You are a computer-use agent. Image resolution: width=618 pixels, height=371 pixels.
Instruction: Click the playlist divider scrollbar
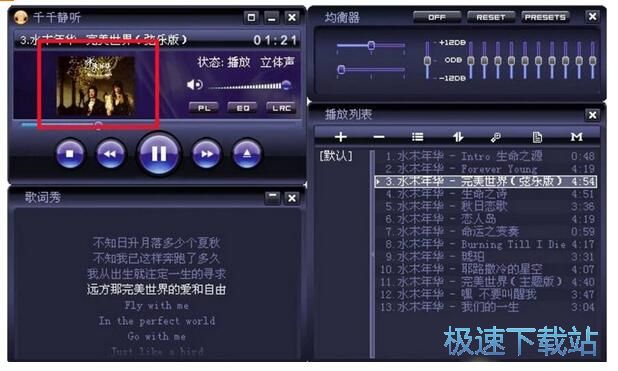372,254
